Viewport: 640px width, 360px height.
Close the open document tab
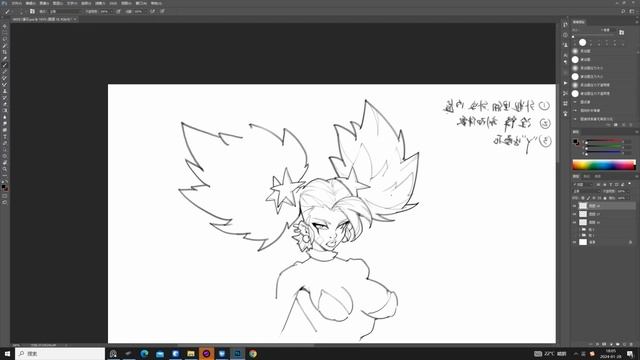click(x=75, y=19)
